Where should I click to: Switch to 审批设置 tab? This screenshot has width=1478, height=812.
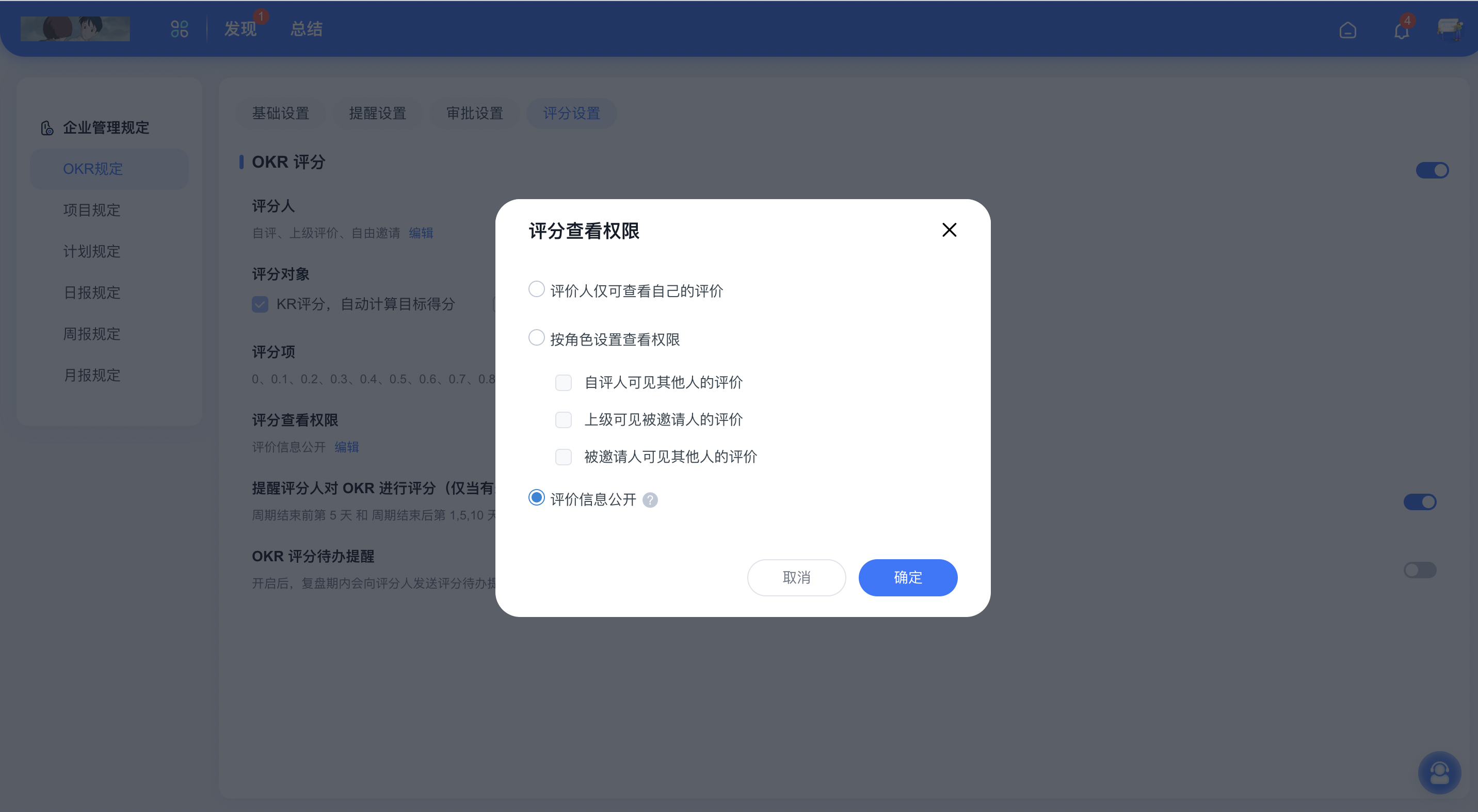(x=474, y=113)
